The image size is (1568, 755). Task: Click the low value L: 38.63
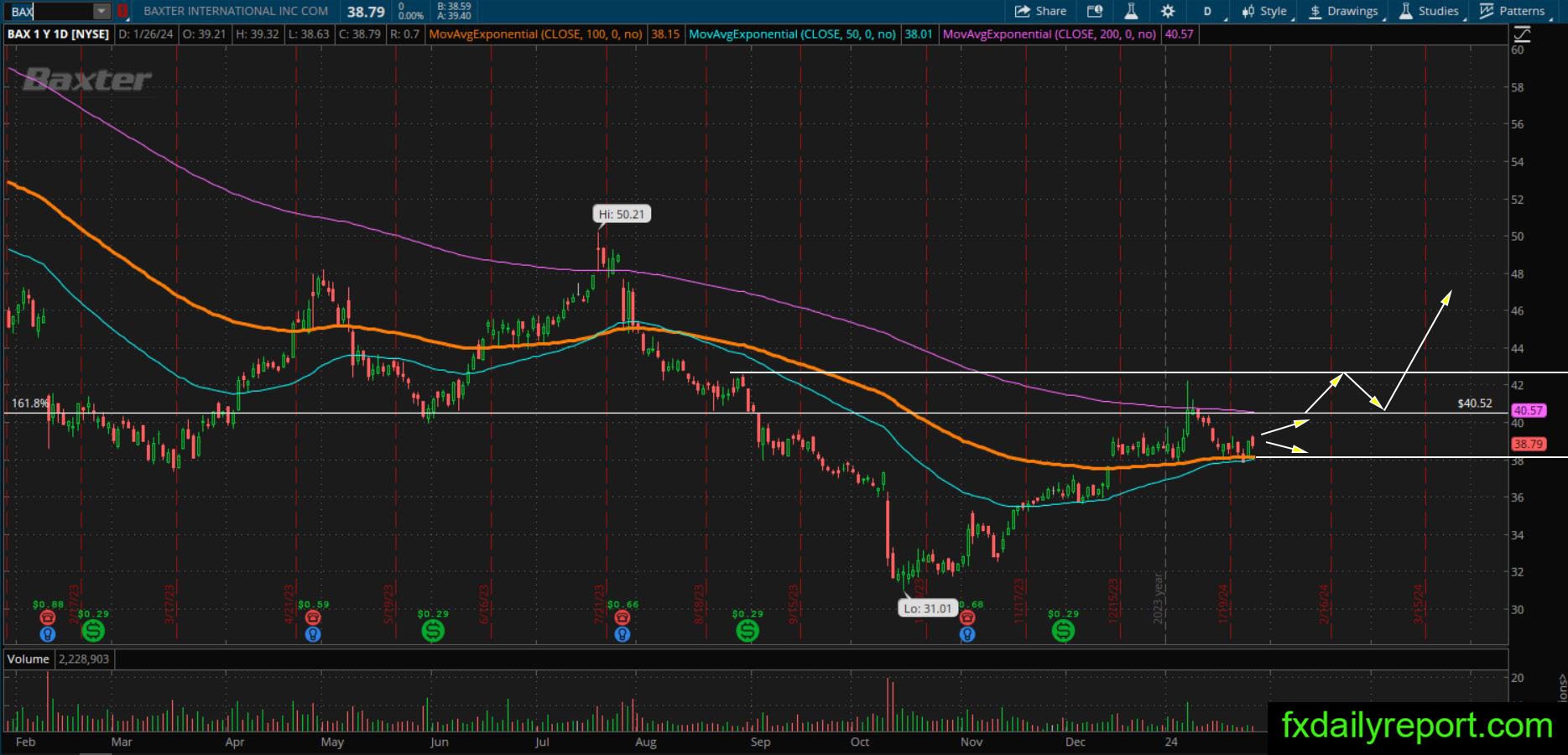[x=308, y=34]
